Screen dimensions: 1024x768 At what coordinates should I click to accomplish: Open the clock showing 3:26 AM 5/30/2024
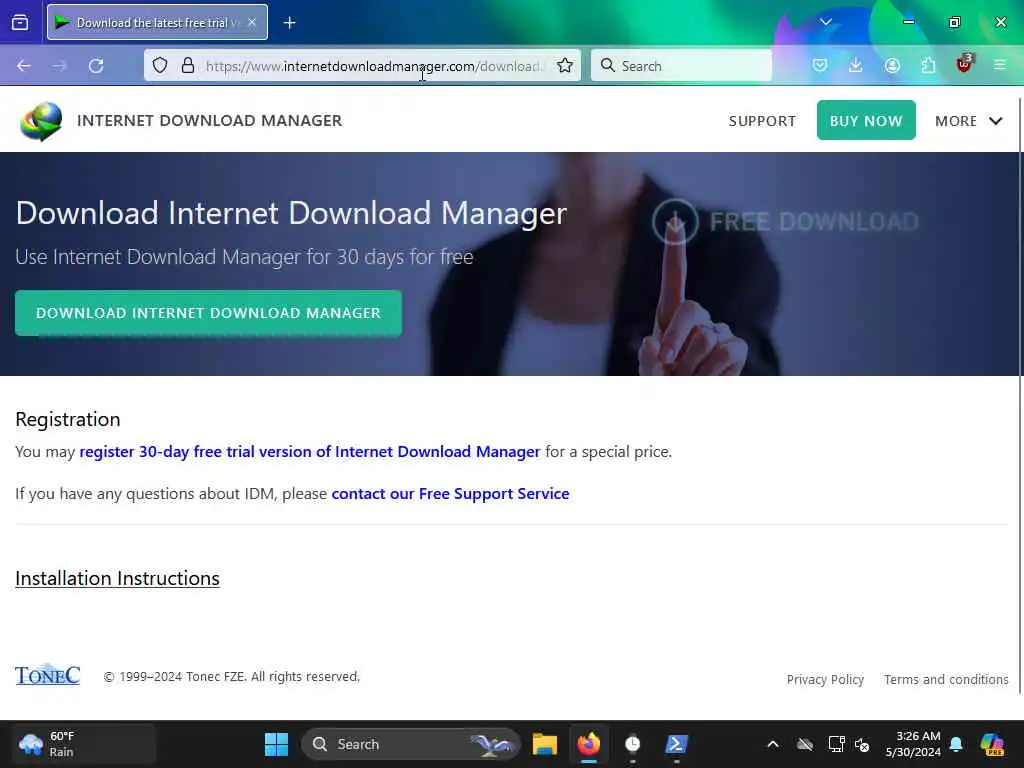click(913, 744)
